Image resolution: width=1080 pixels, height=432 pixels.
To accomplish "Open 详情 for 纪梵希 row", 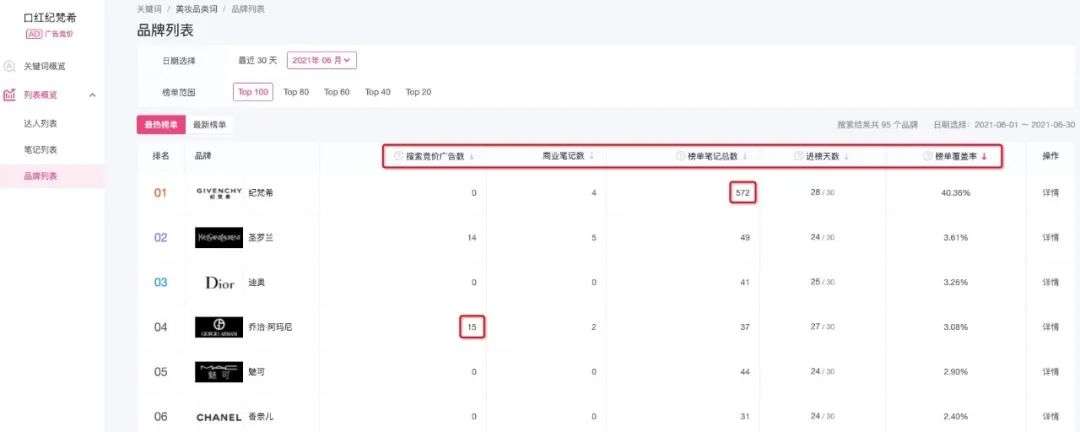I will [x=1050, y=193].
